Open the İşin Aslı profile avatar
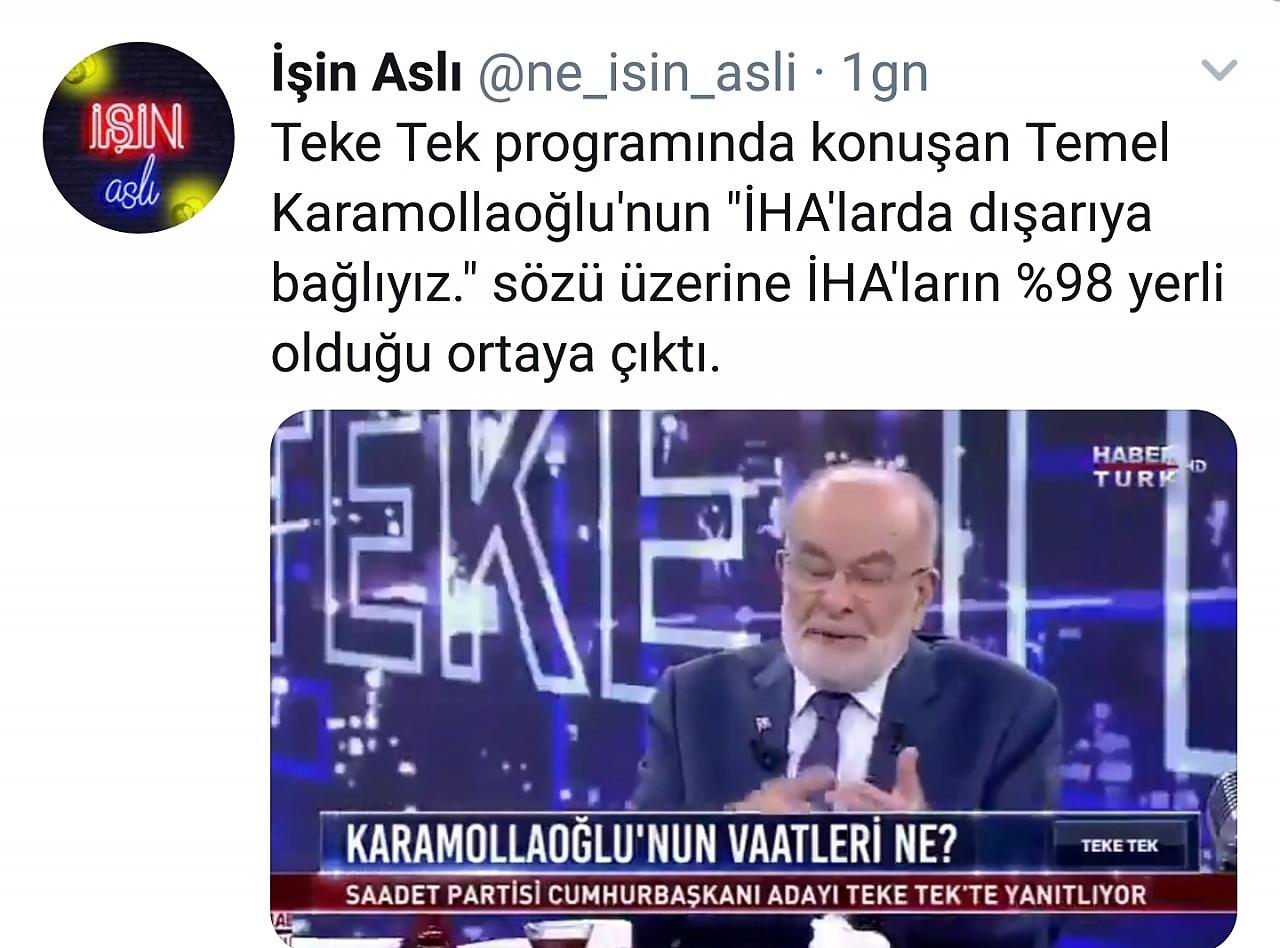 tap(139, 138)
